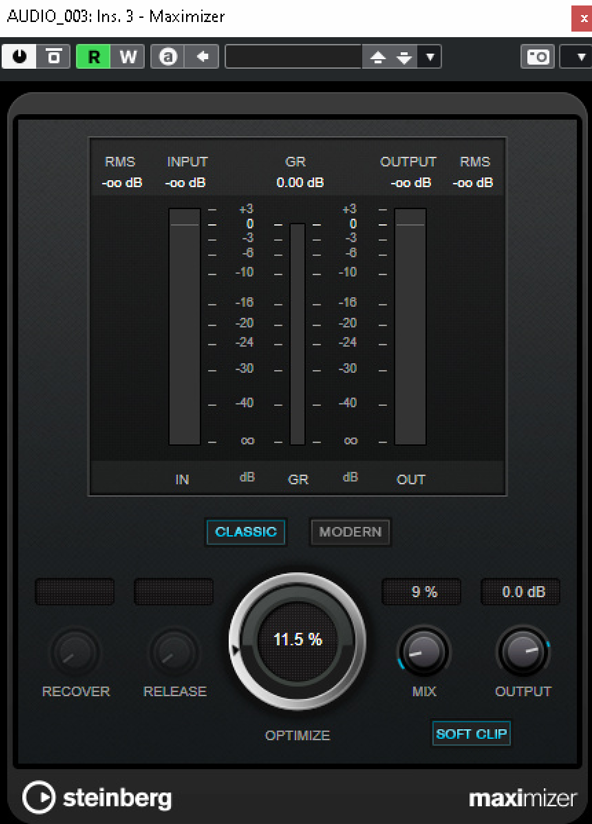Open the preset management dropdown

coord(430,57)
